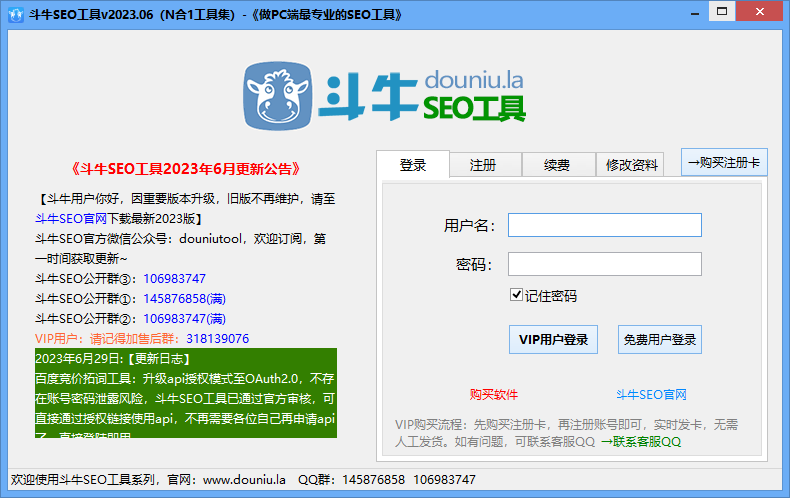Open the 注册 tab

point(483,165)
